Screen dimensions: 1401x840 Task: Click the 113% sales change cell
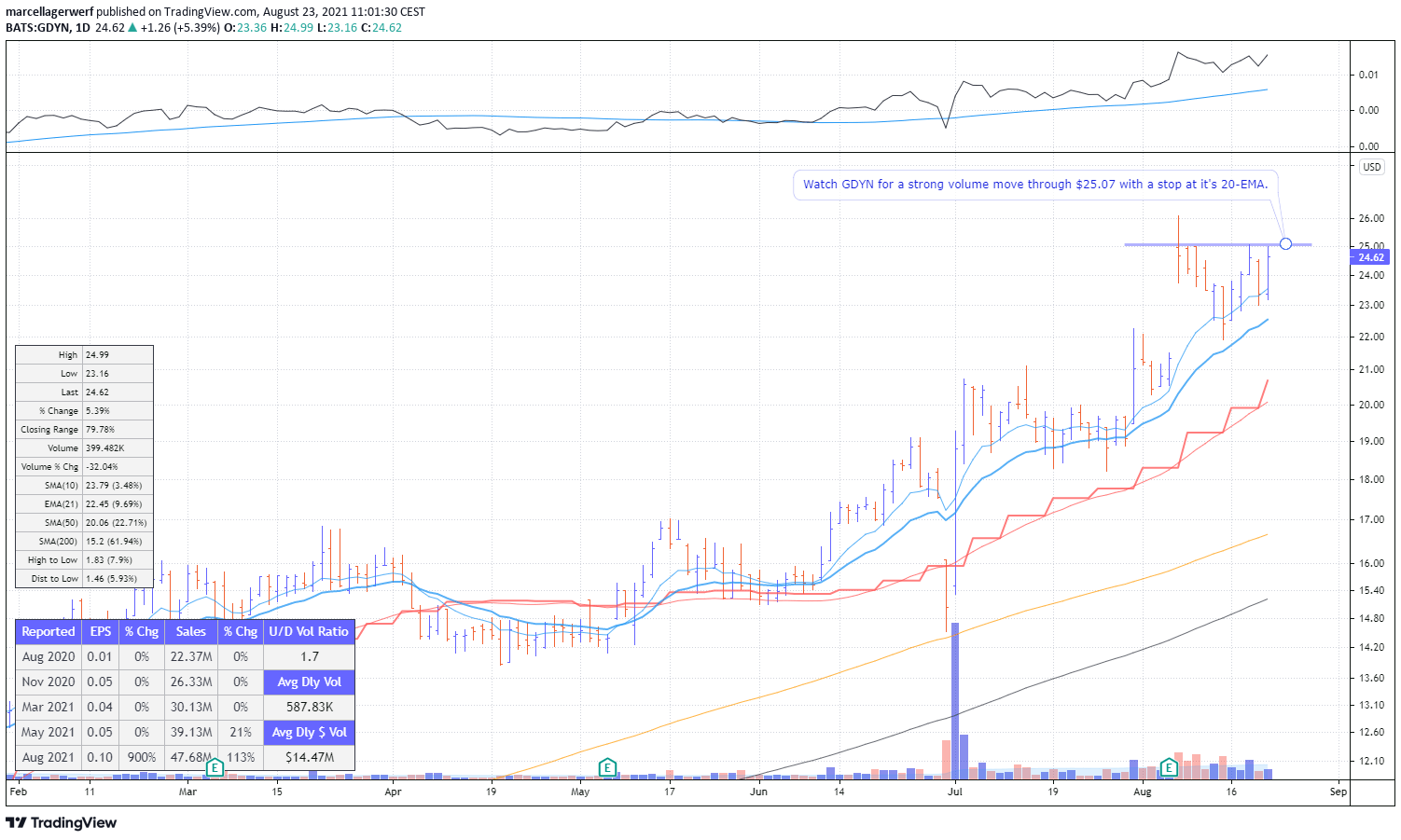point(241,757)
